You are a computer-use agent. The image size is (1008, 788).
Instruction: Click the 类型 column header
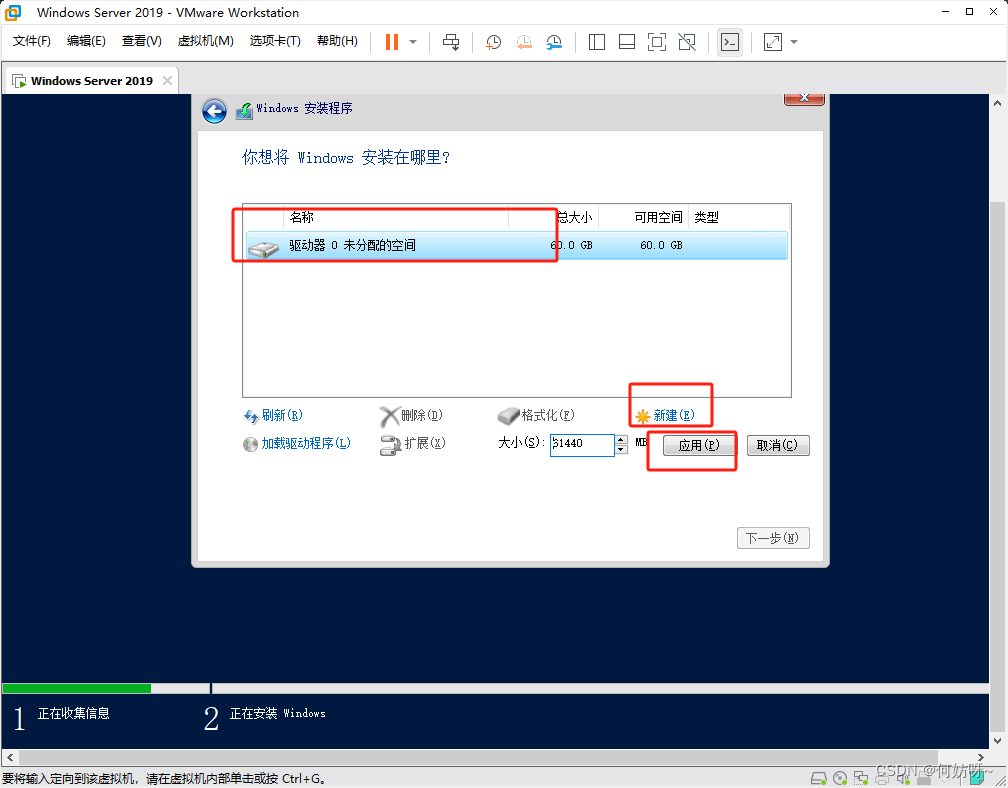point(739,217)
